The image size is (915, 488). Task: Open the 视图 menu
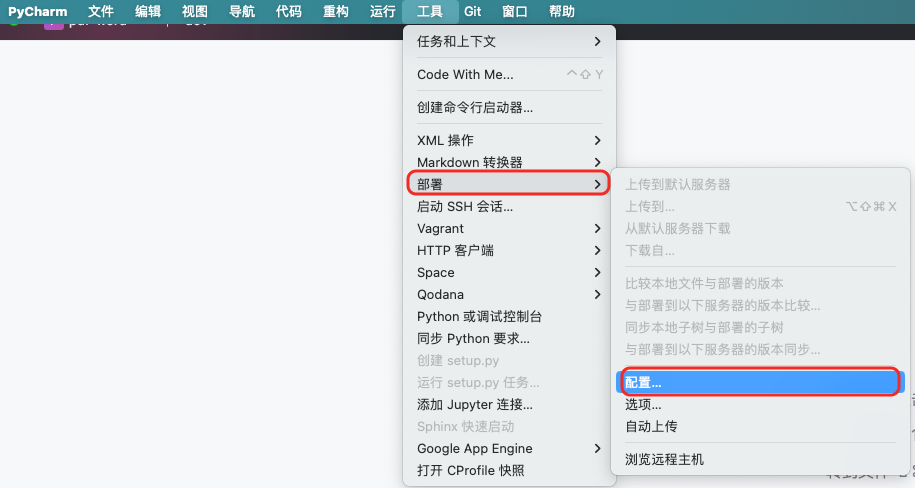[x=194, y=11]
